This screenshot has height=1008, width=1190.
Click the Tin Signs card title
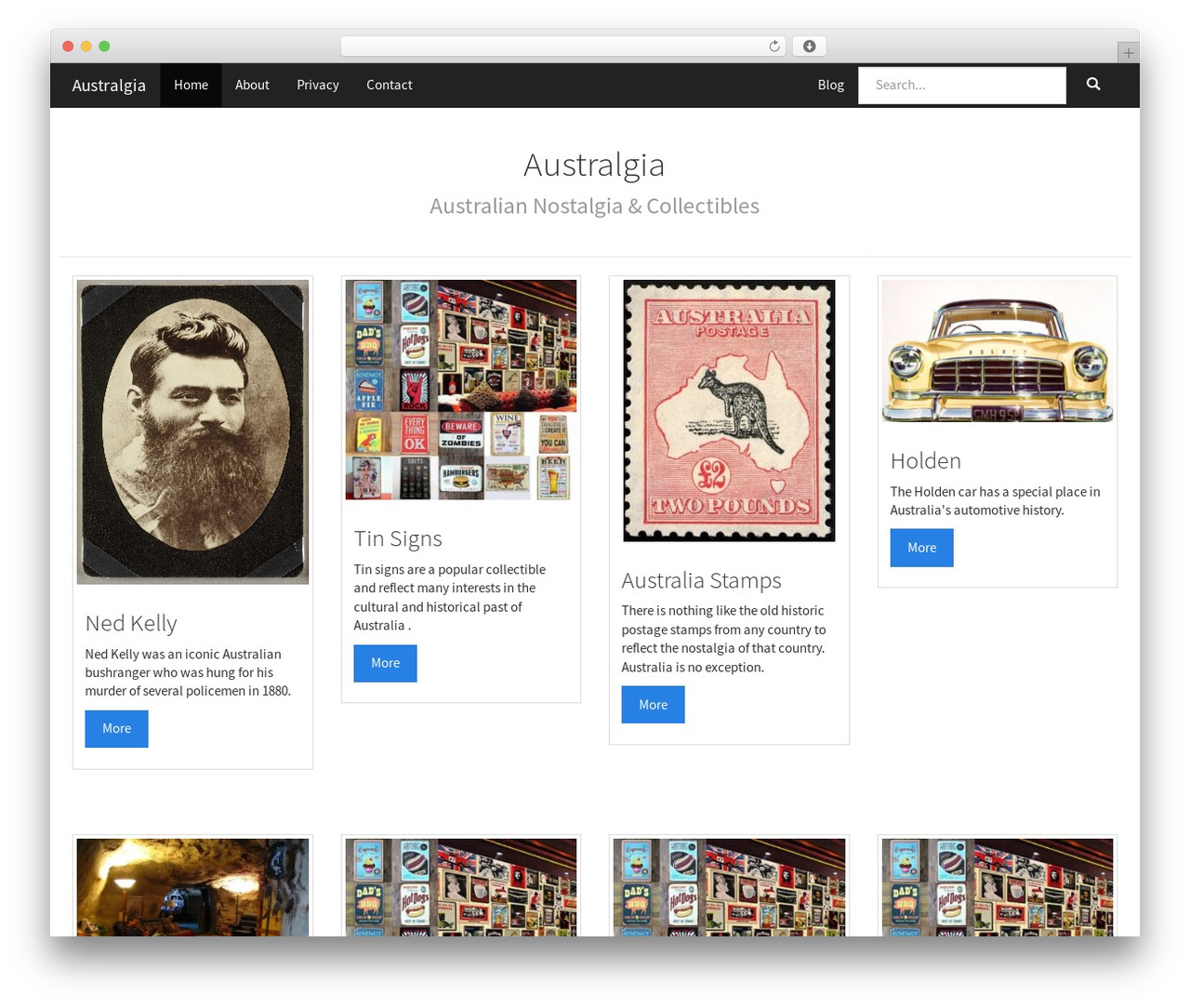398,538
